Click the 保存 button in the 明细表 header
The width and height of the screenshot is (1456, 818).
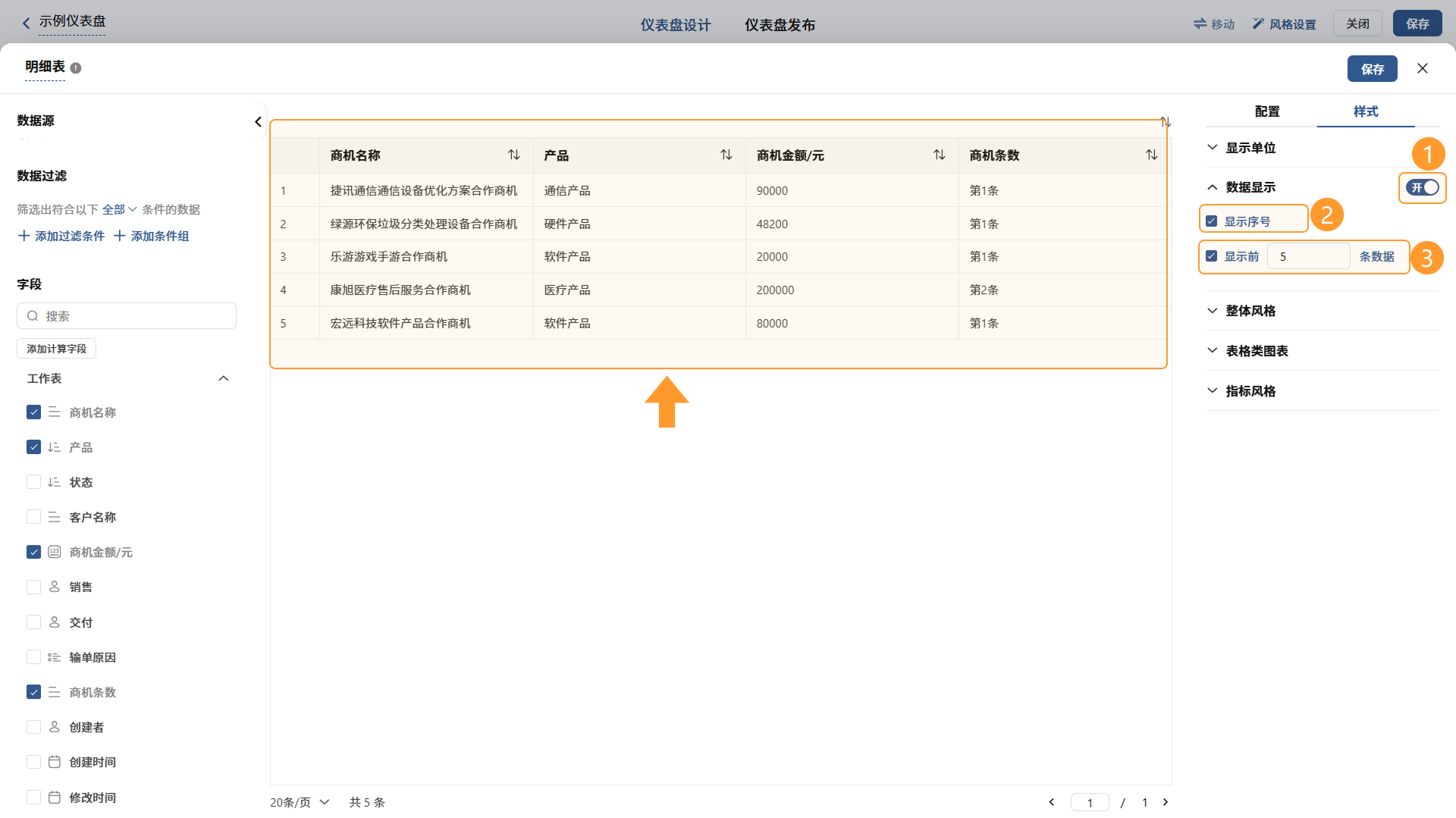coord(1373,69)
